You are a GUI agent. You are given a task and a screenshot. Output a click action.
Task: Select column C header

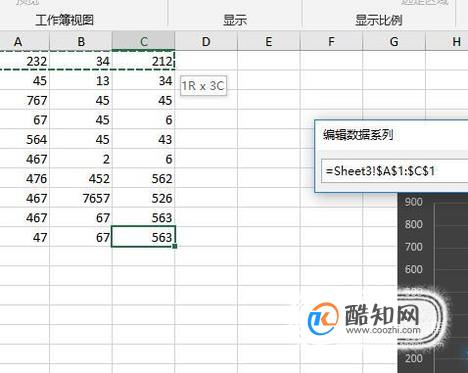tap(143, 41)
